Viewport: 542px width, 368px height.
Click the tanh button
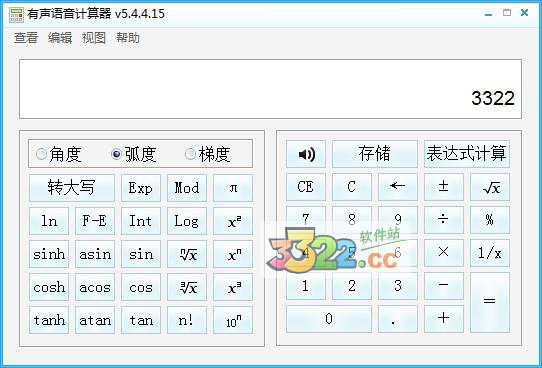coord(49,320)
